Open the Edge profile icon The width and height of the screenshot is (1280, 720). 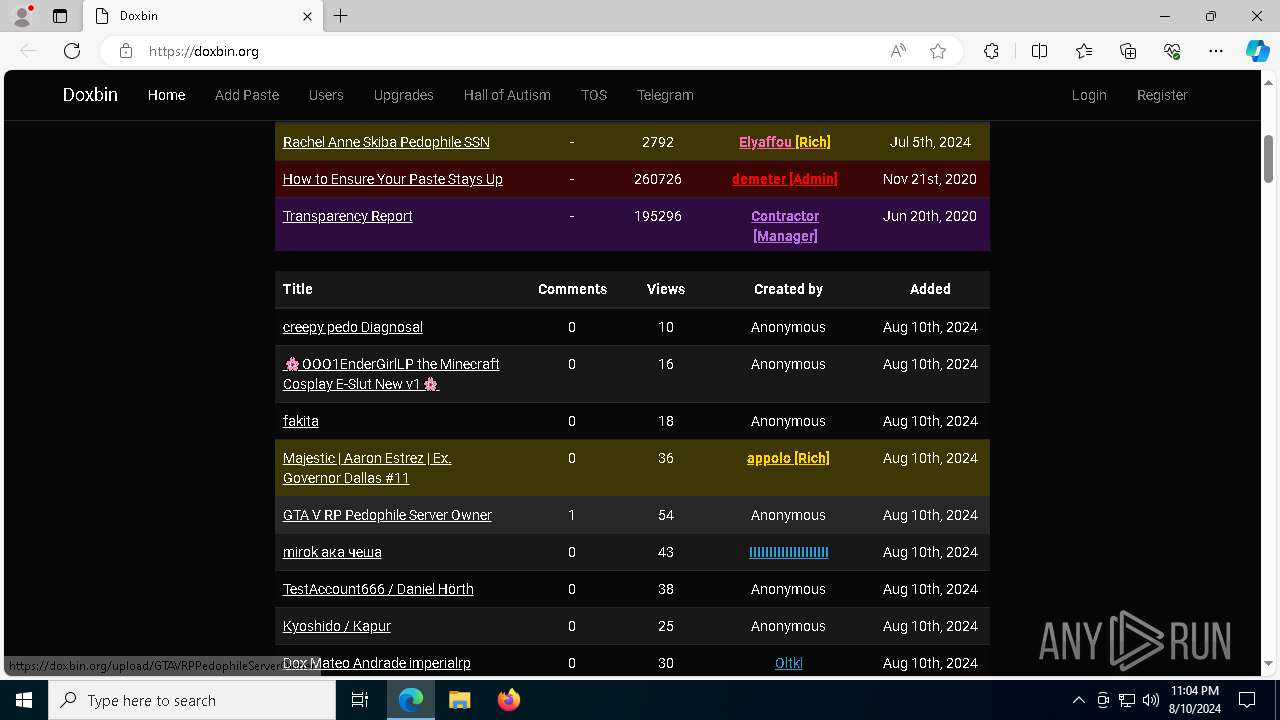(22, 16)
